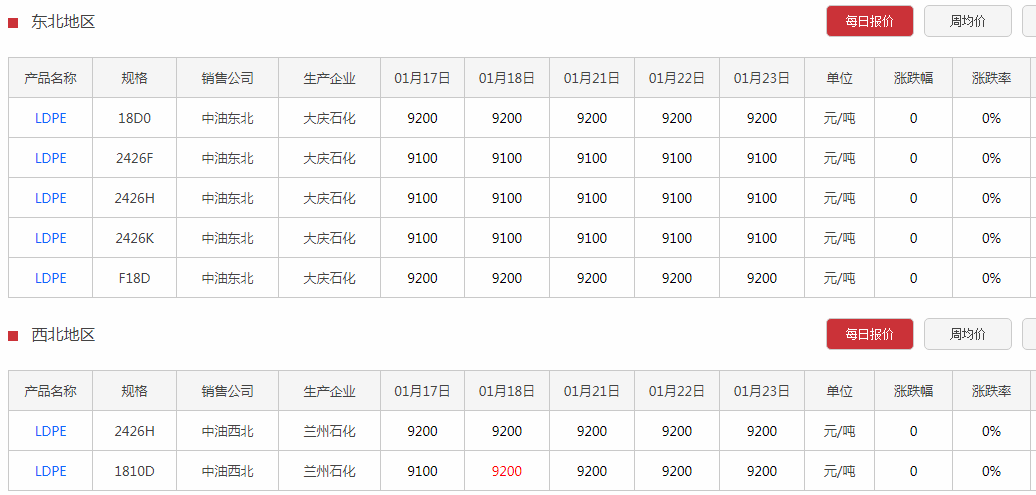Click the red square beside 西北地区 title
Screen dimensions: 1036x495
(x=13, y=336)
